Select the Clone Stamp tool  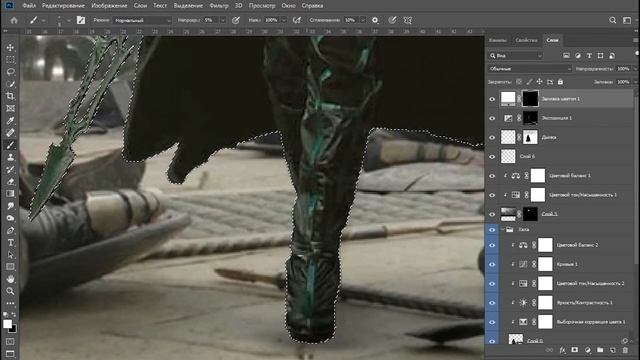pos(10,157)
